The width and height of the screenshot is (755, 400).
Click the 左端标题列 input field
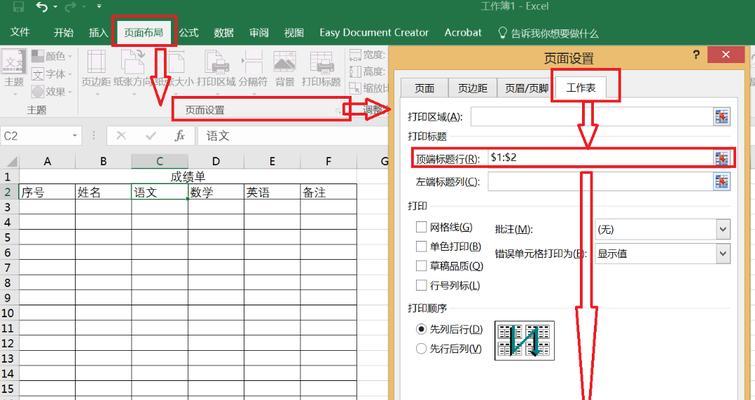click(600, 181)
